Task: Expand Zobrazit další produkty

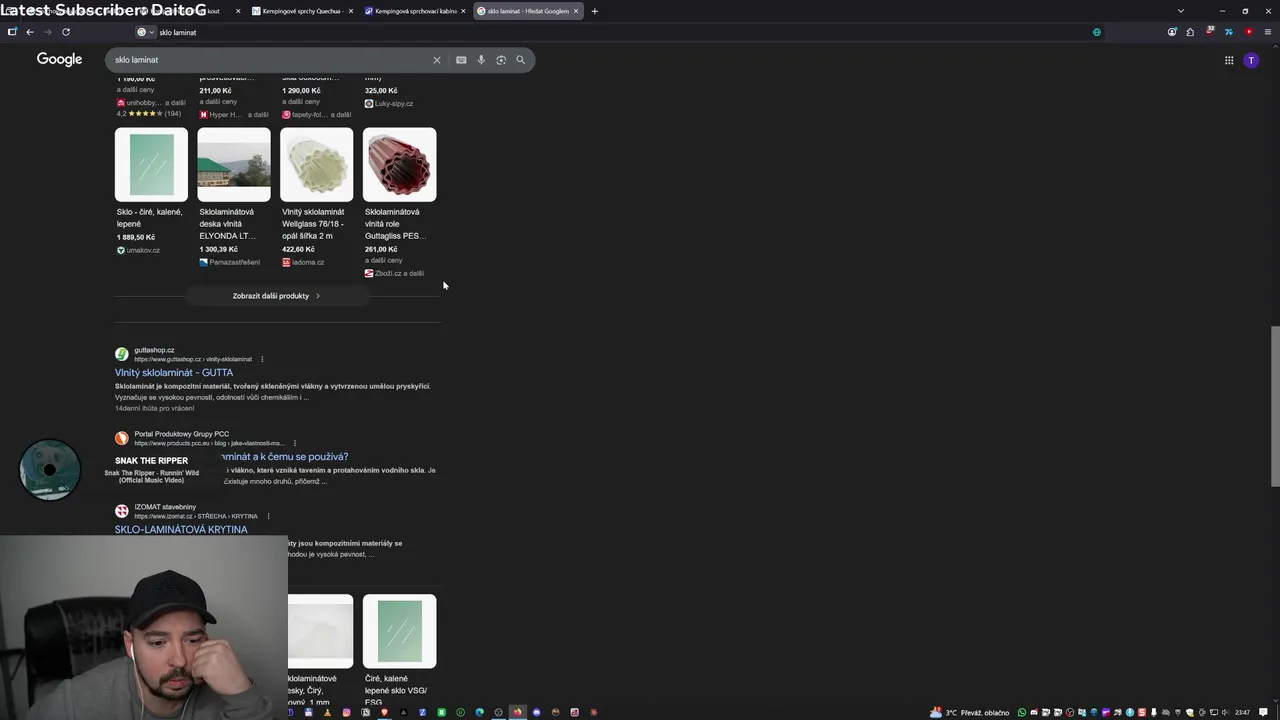Action: pyautogui.click(x=277, y=296)
